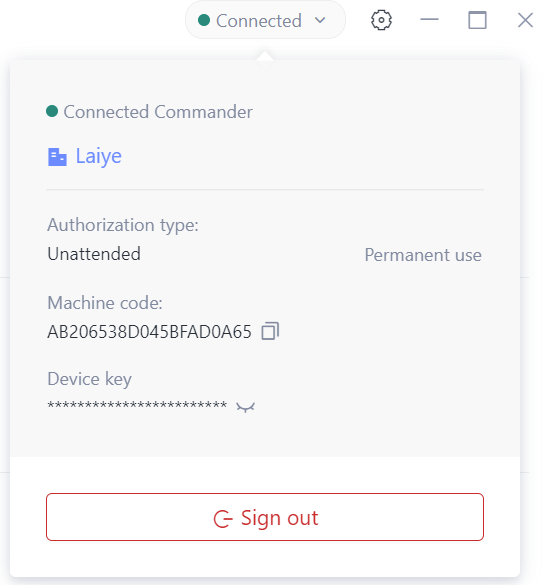This screenshot has height=585, width=547.
Task: Open the Laiye commander link
Action: [x=99, y=156]
